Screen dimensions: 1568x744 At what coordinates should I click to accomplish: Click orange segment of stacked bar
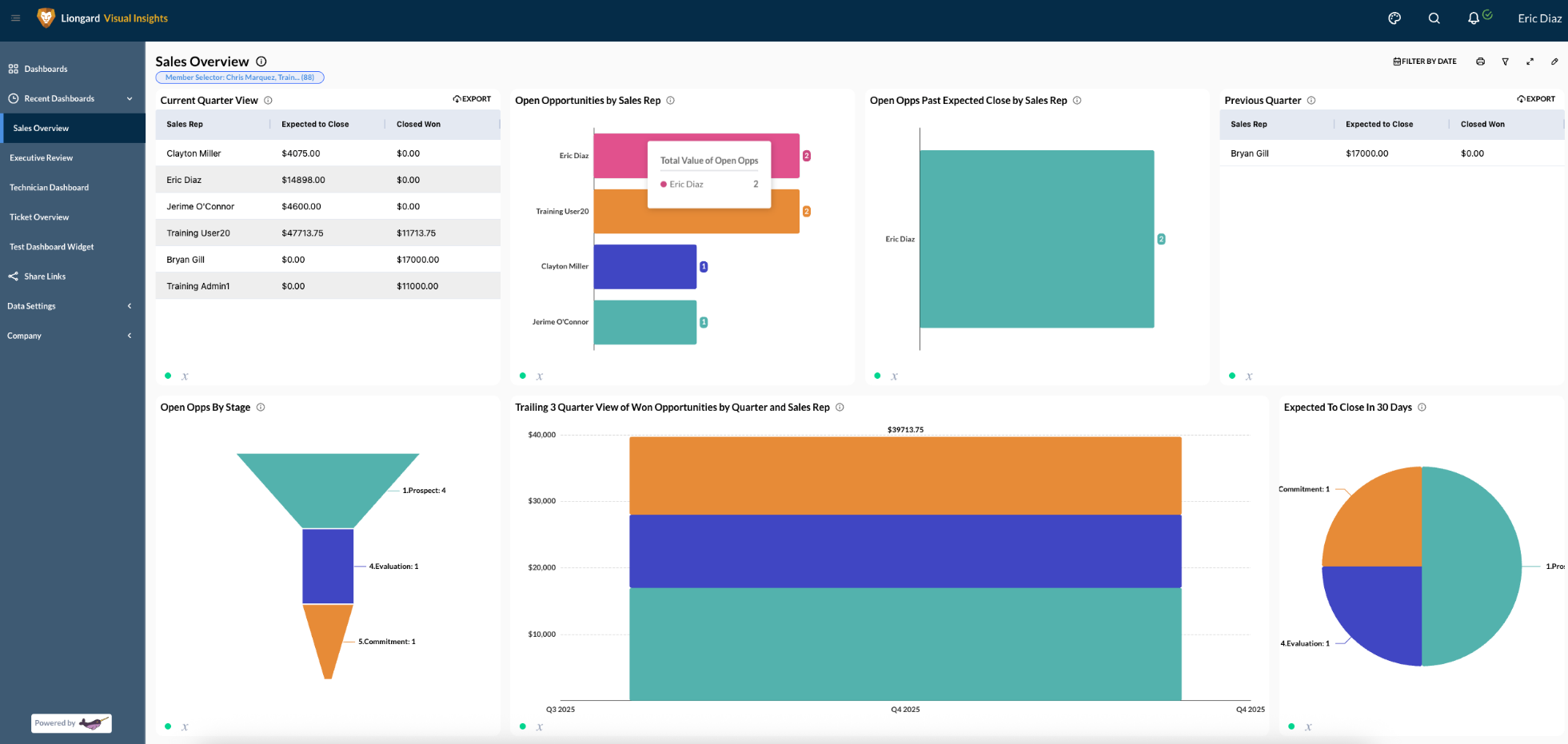[905, 475]
